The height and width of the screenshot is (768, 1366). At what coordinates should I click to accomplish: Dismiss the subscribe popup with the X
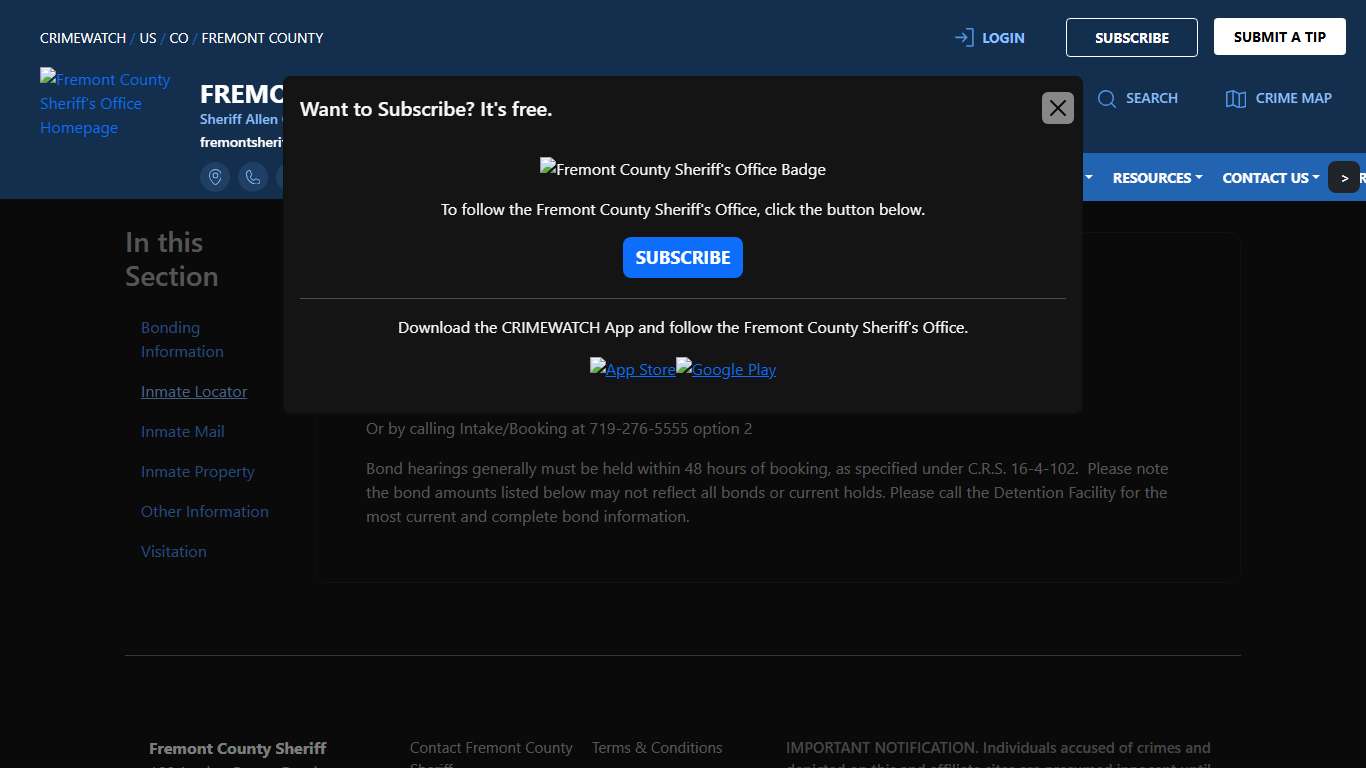tap(1057, 108)
